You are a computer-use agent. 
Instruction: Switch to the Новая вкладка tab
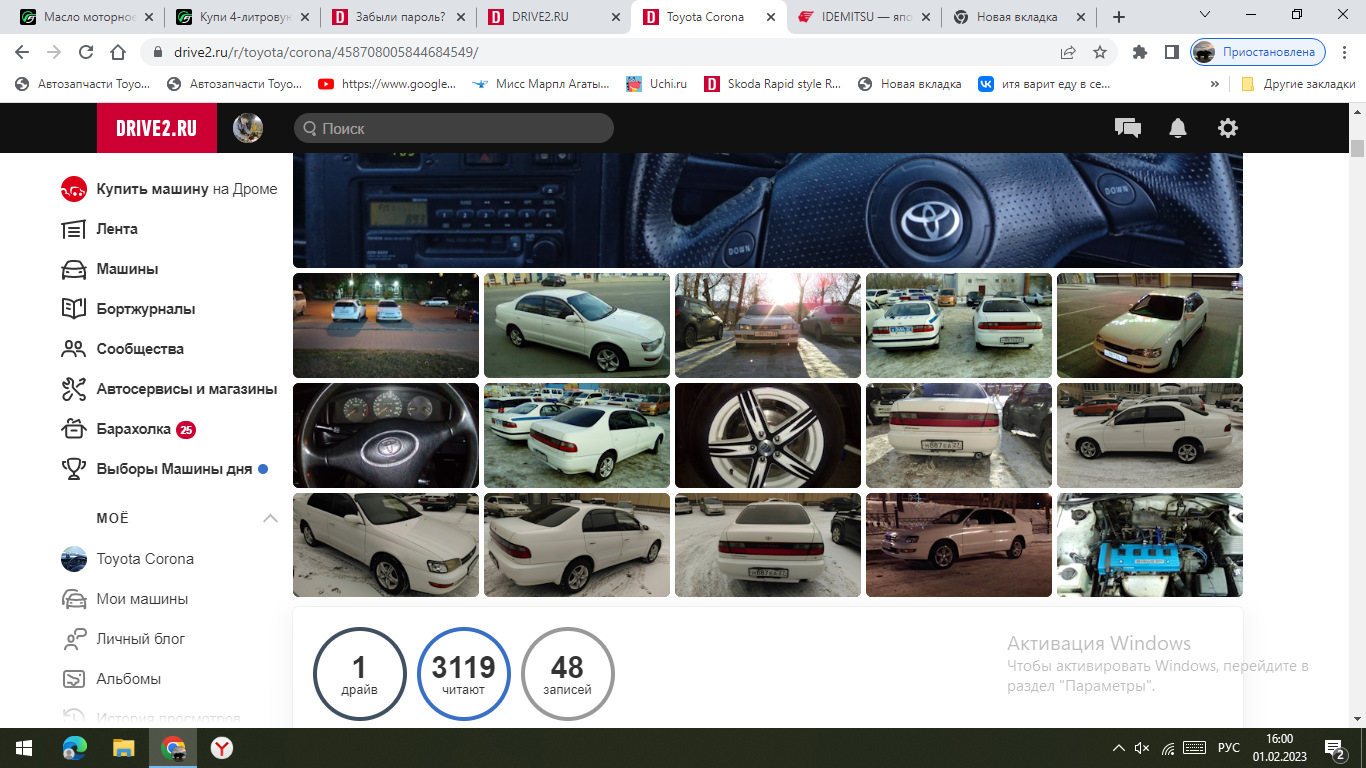1019,17
